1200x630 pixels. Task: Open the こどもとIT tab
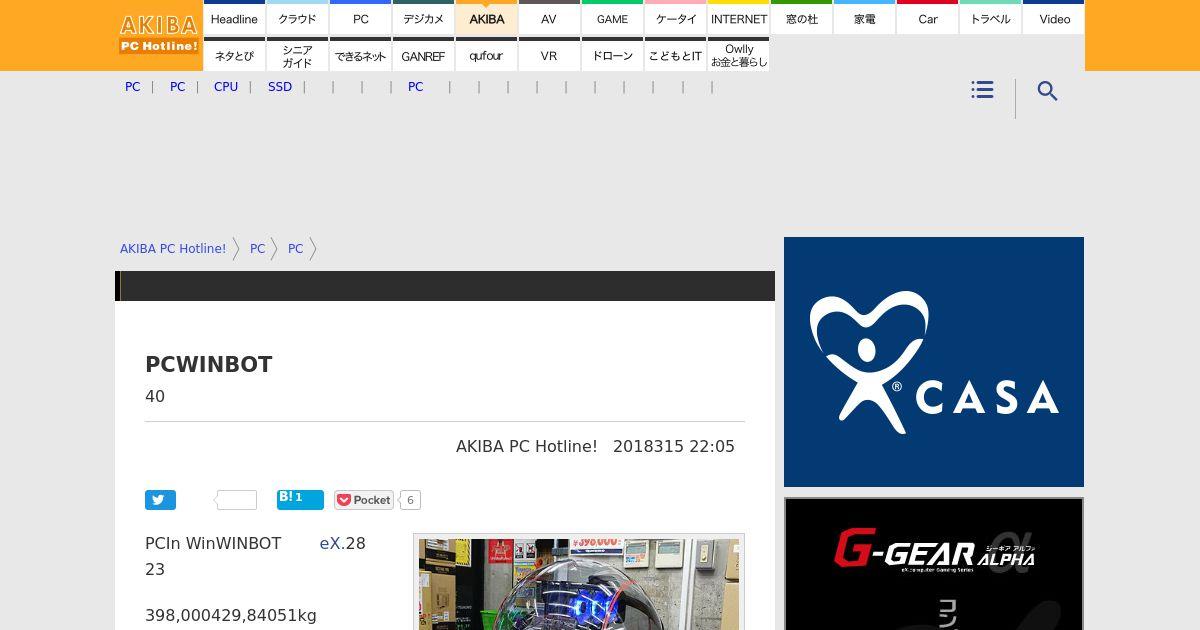pyautogui.click(x=675, y=56)
